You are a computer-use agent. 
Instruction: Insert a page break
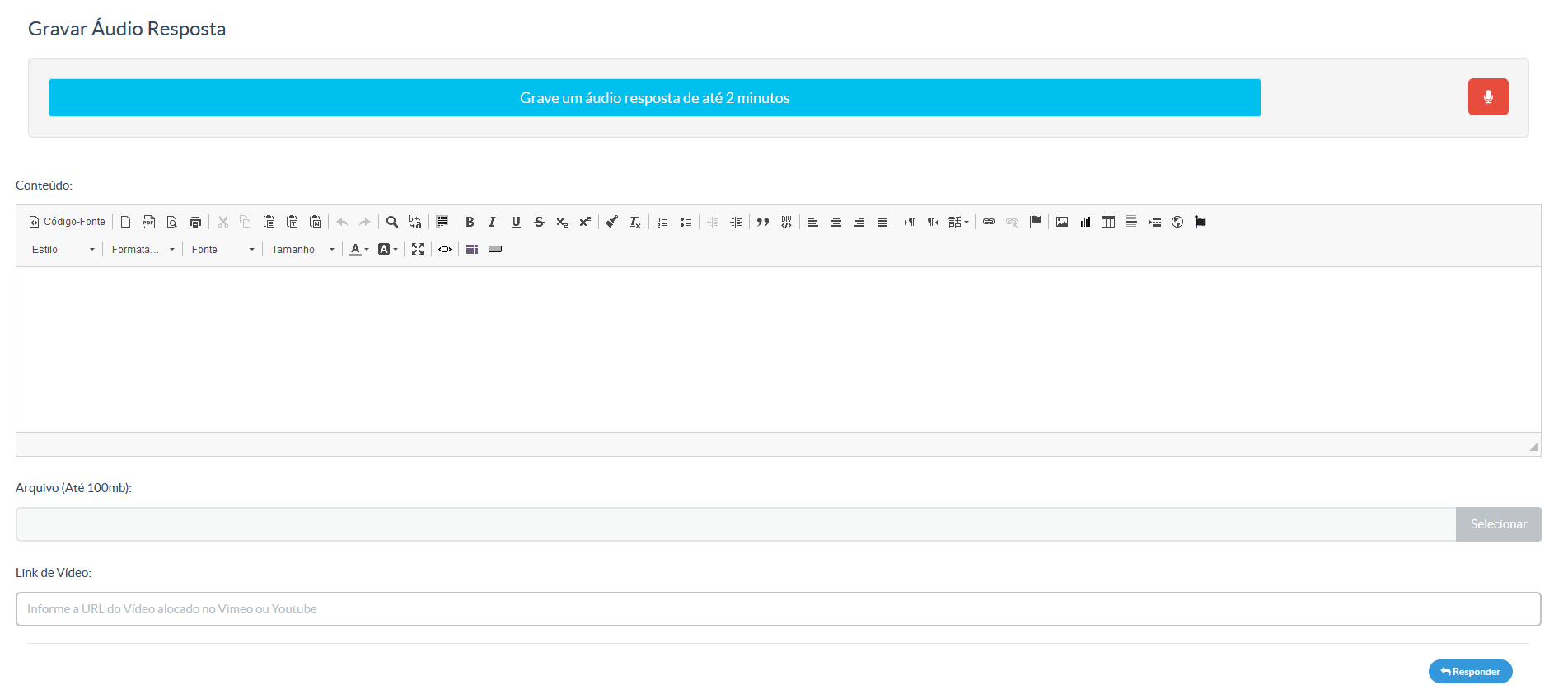[x=1154, y=222]
